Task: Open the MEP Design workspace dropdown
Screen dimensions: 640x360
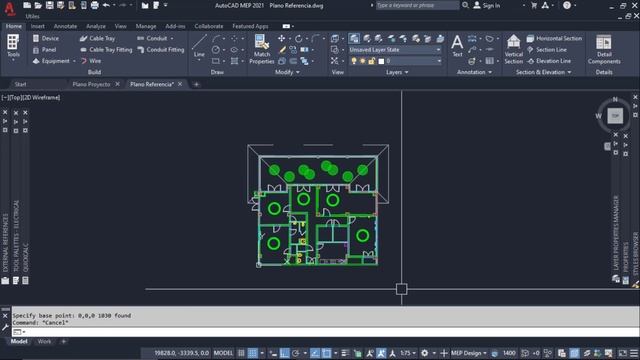Action: pos(469,353)
